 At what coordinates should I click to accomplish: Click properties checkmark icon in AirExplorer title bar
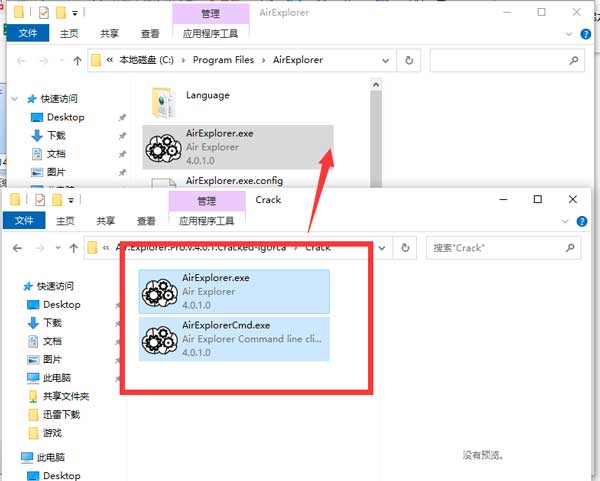tap(44, 13)
